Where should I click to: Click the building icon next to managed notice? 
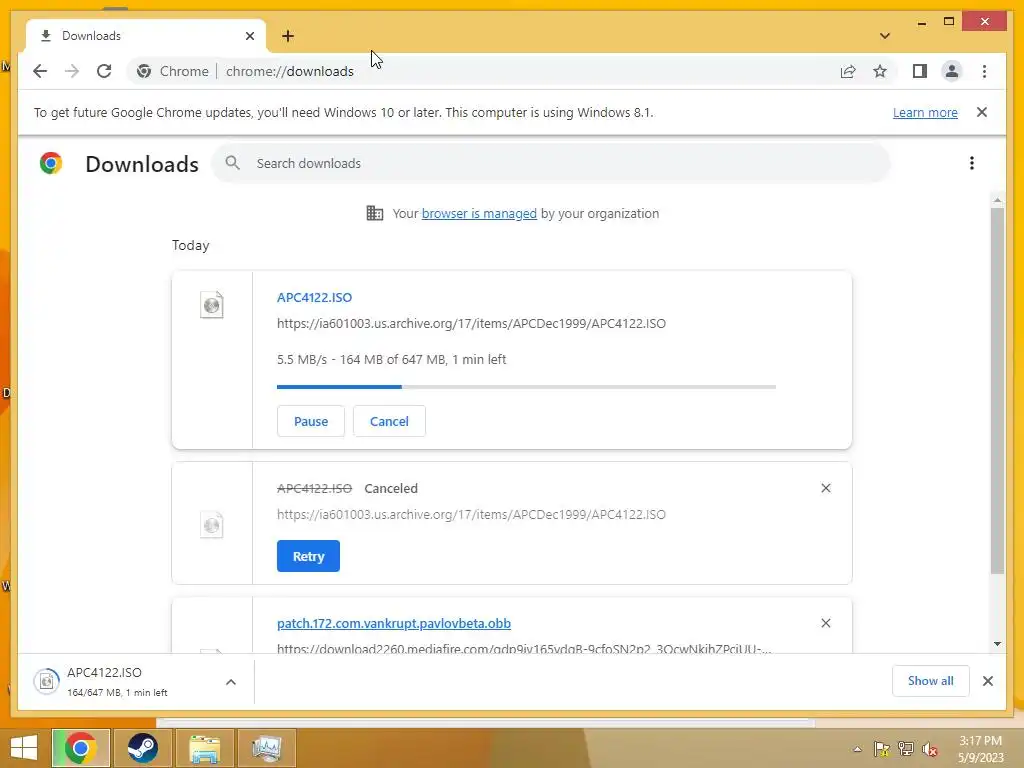click(x=375, y=213)
